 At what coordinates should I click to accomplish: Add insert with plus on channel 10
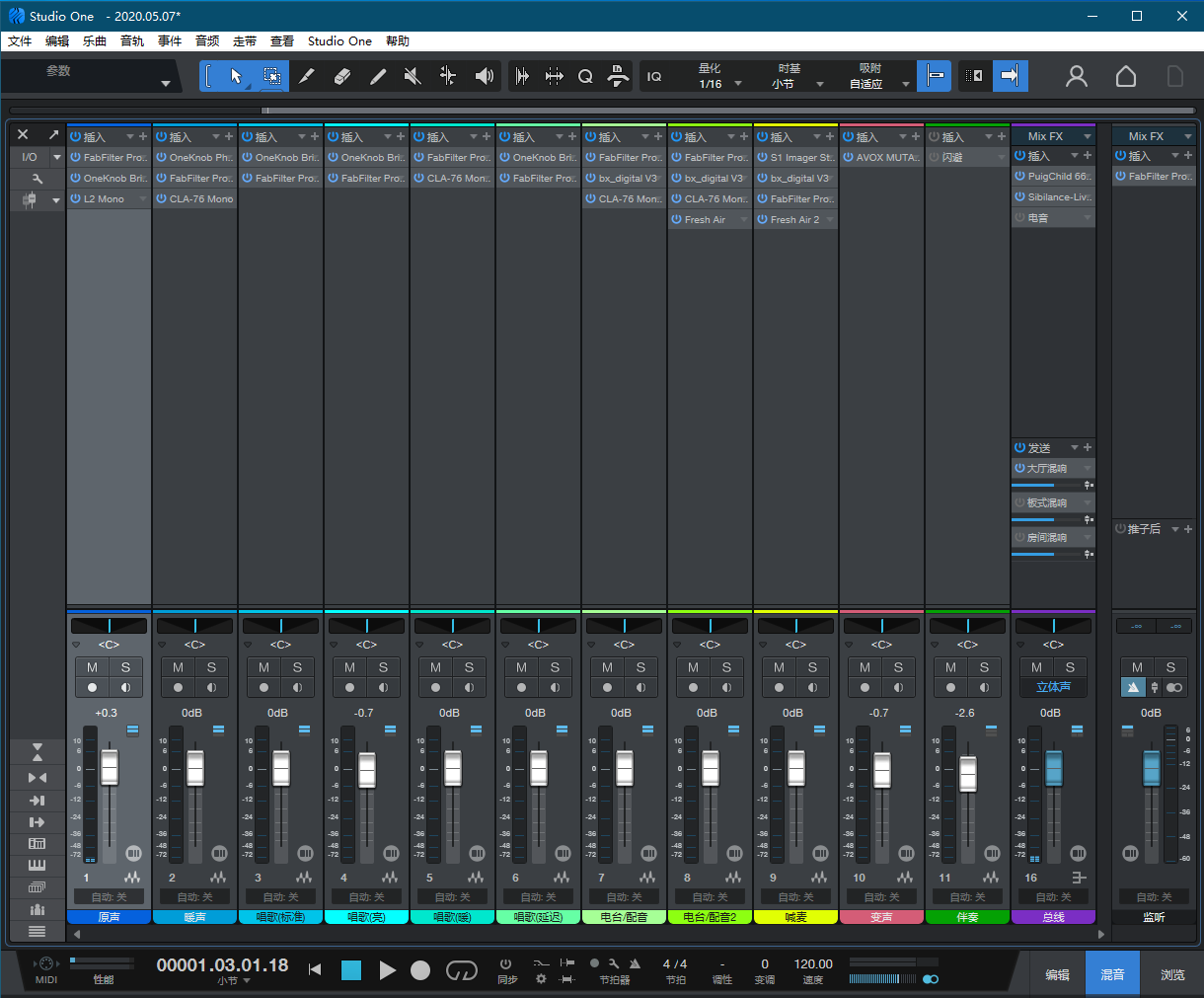[x=916, y=136]
